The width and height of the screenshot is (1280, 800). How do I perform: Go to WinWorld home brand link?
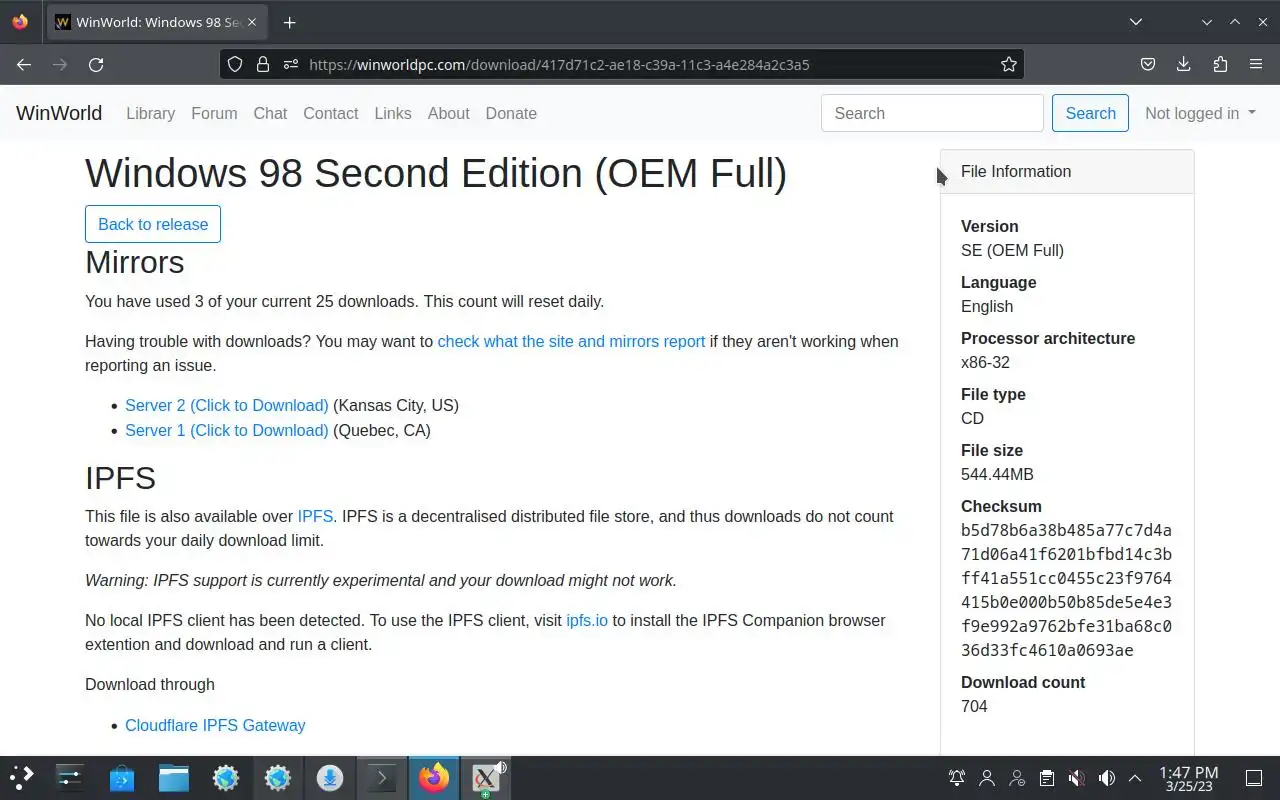(59, 113)
